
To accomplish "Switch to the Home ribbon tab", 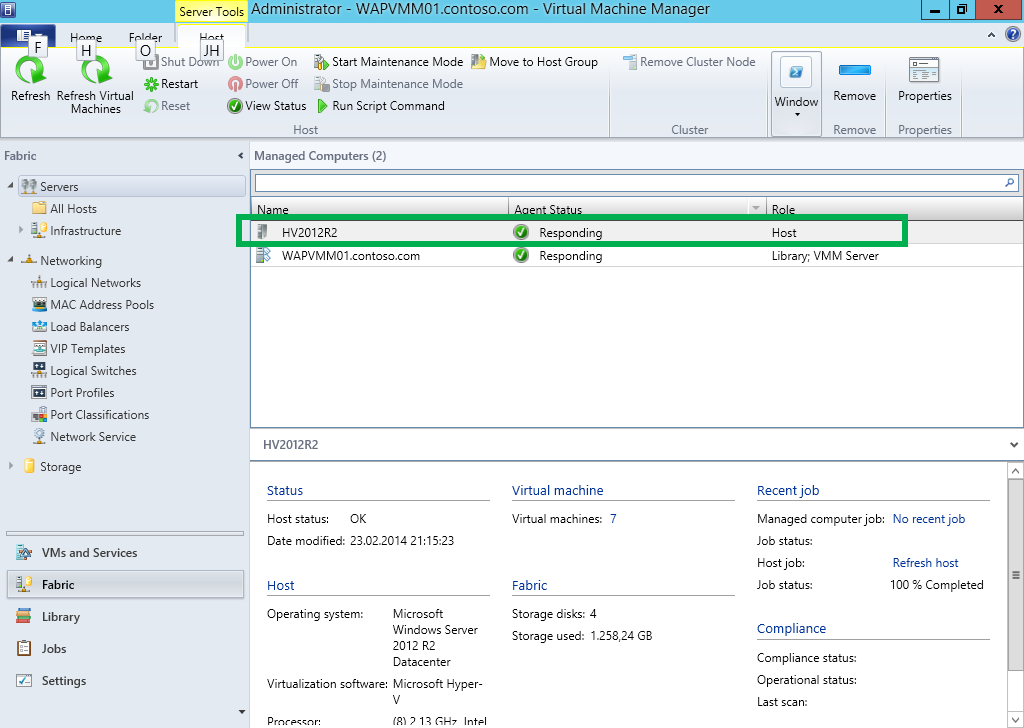I will pos(86,37).
